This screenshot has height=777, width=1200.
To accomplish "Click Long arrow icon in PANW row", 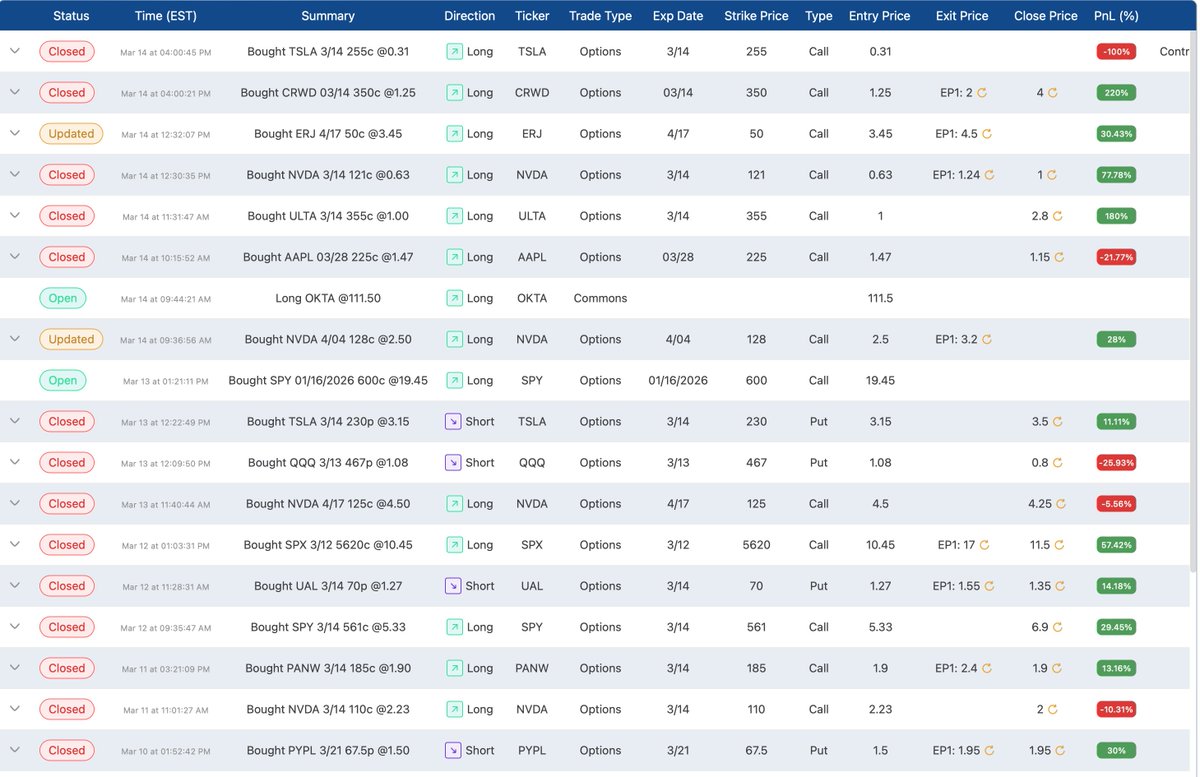I will pyautogui.click(x=454, y=668).
